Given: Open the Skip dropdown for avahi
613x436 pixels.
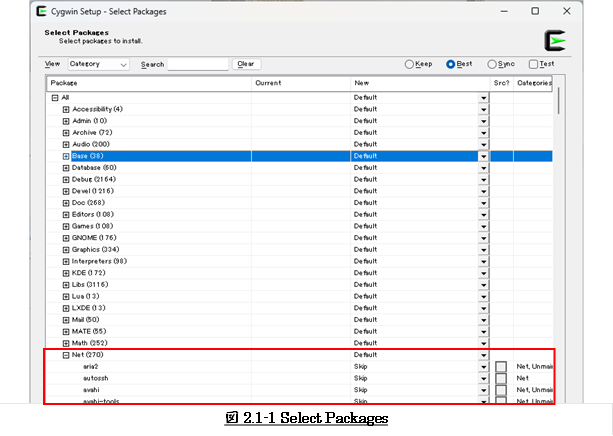Looking at the screenshot, I should 484,390.
